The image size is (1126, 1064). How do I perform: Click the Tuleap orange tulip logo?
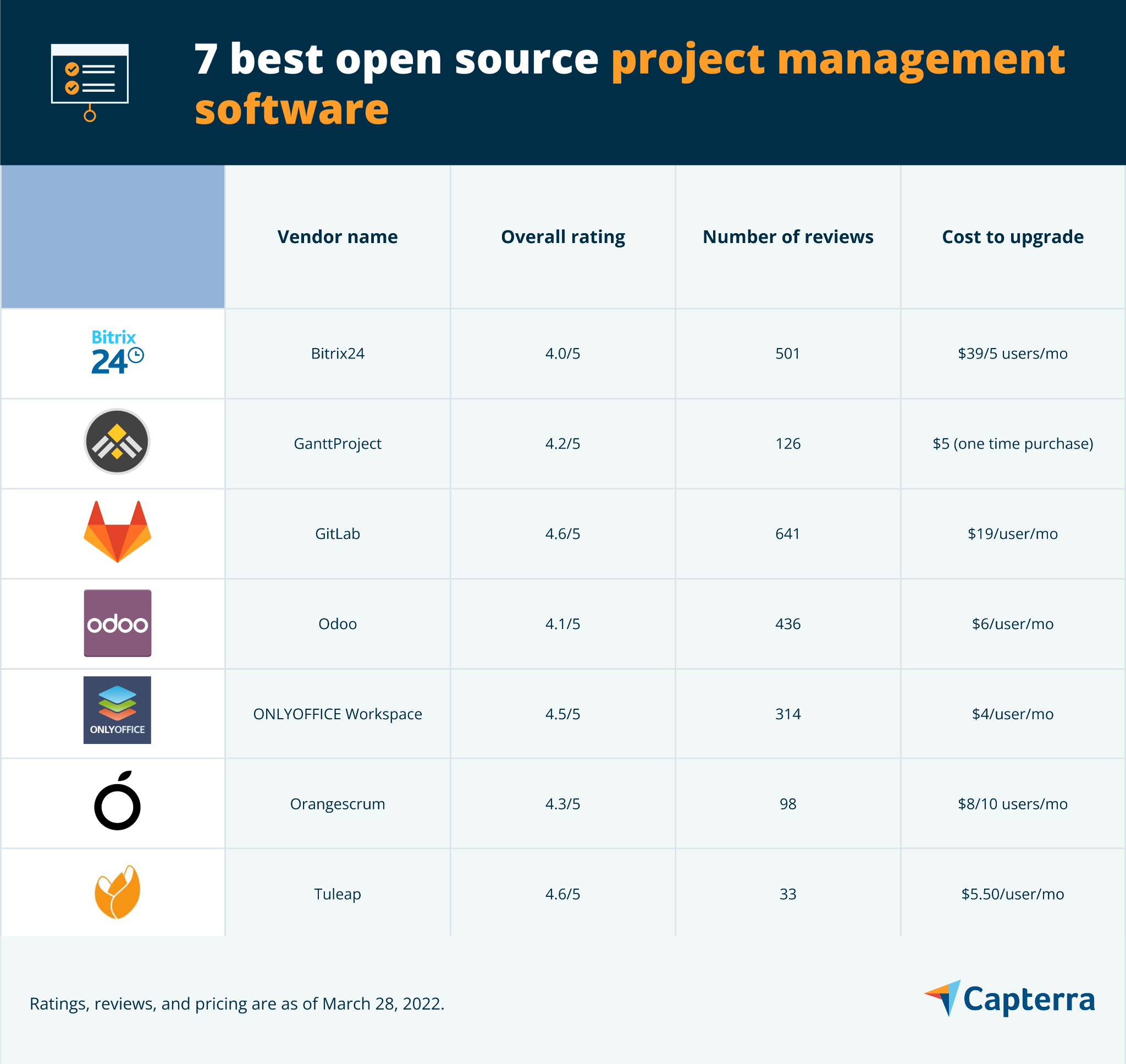pos(117,892)
